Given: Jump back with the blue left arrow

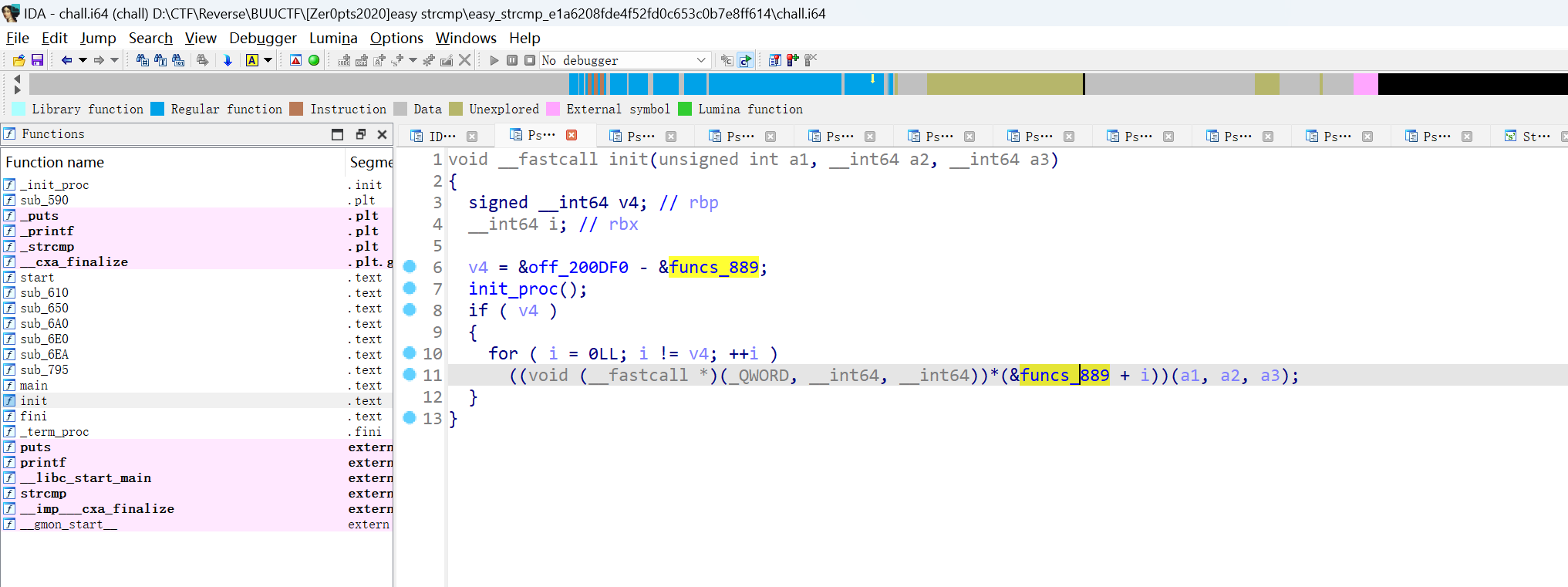Looking at the screenshot, I should point(66,60).
